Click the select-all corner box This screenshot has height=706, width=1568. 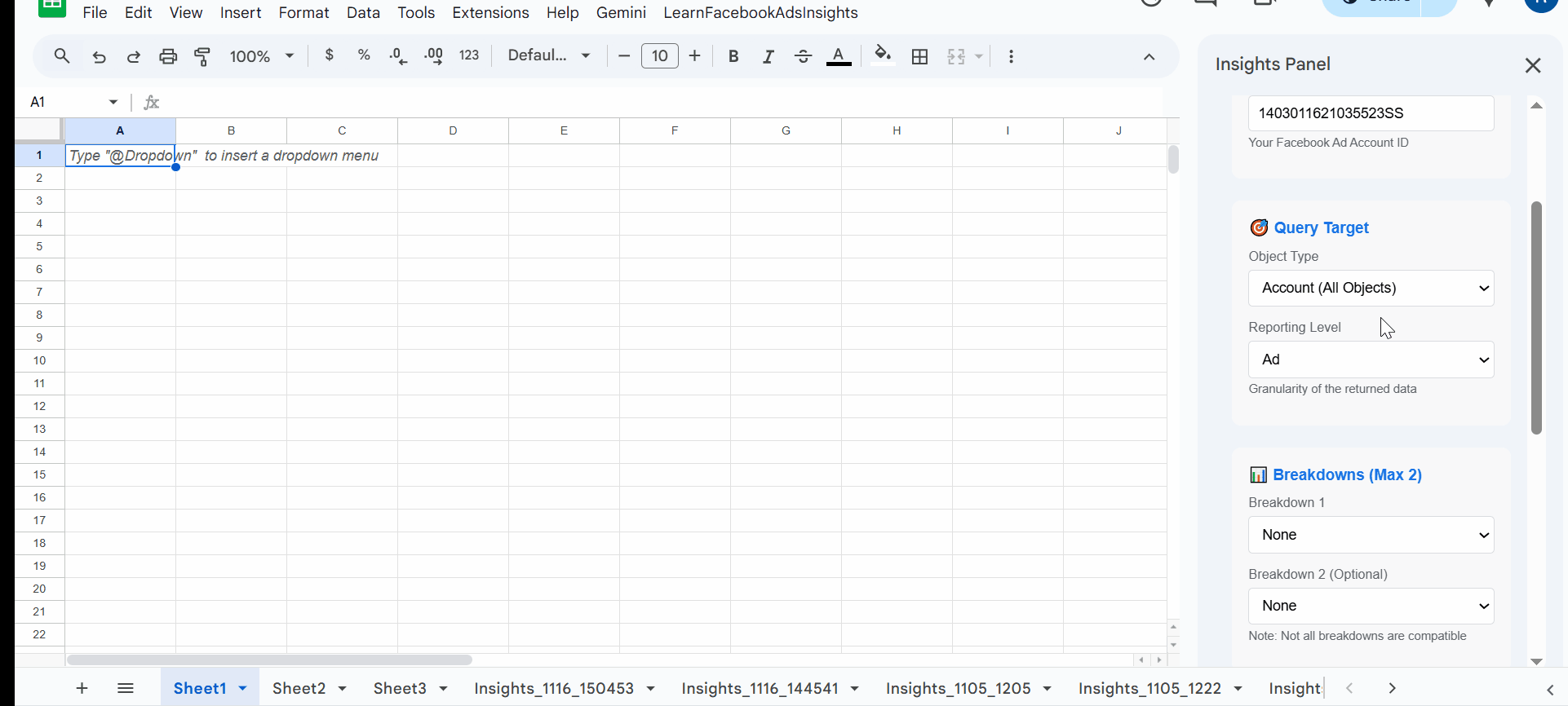[39, 130]
